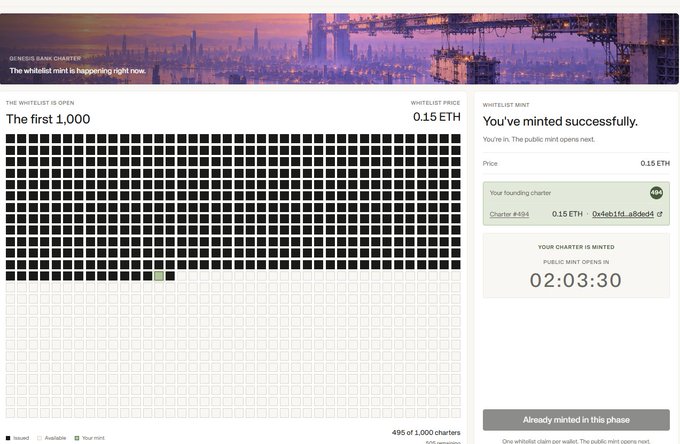Open the Charter #494 link
Image resolution: width=680 pixels, height=444 pixels.
pyautogui.click(x=509, y=214)
